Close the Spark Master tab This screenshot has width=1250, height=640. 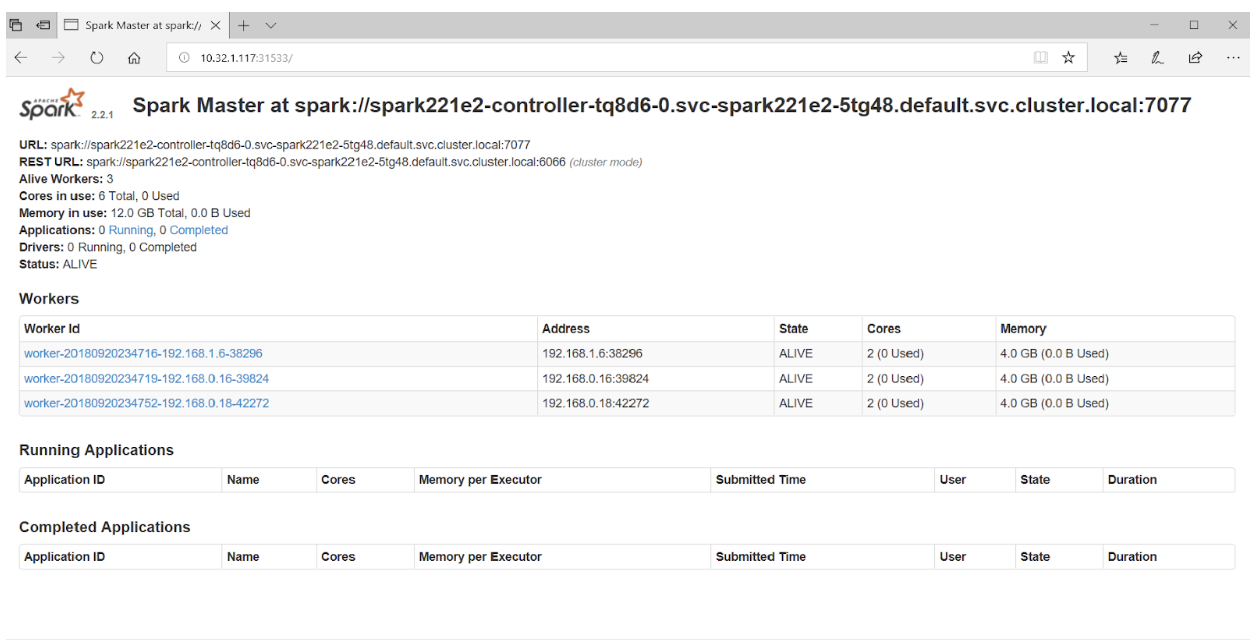pos(215,25)
